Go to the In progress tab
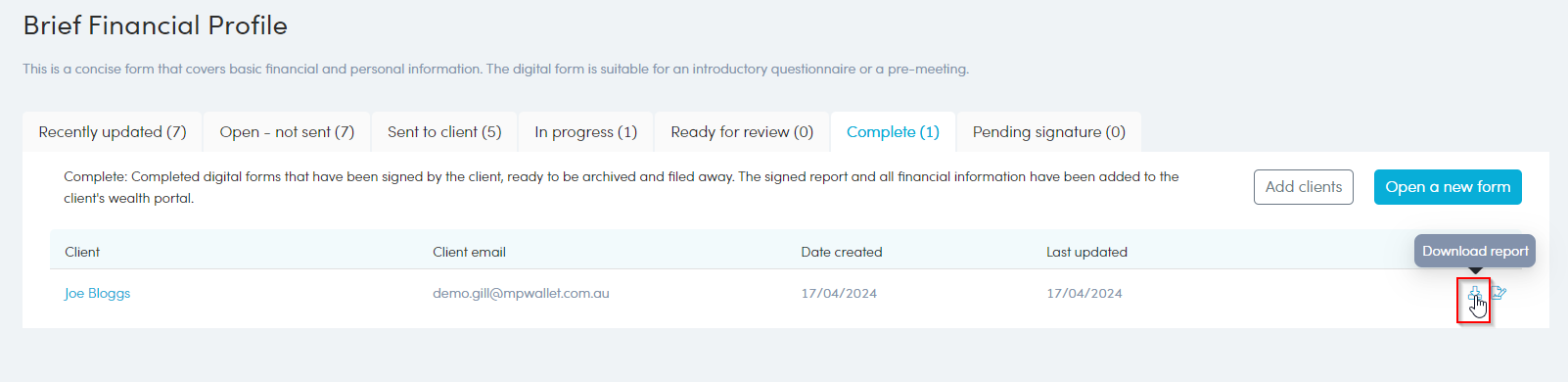 tap(585, 132)
